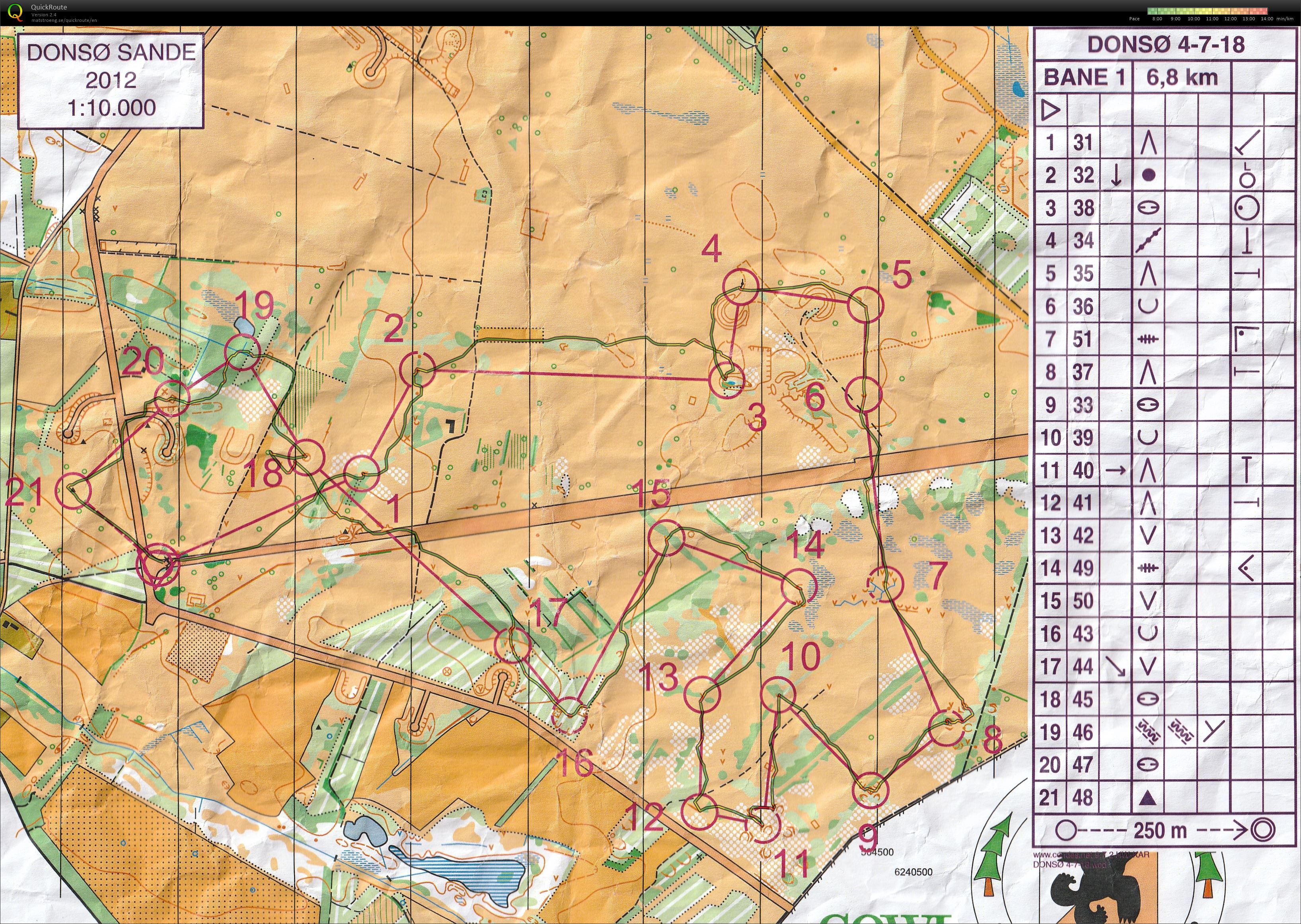Click the start/finish double circle on map
The image size is (1301, 924).
coord(158,565)
